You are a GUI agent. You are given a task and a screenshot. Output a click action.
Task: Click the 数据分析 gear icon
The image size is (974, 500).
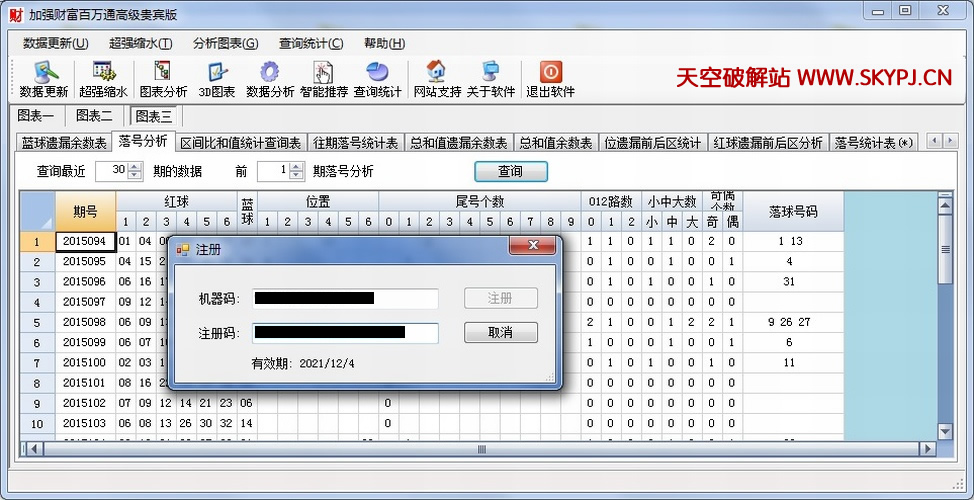coord(269,78)
